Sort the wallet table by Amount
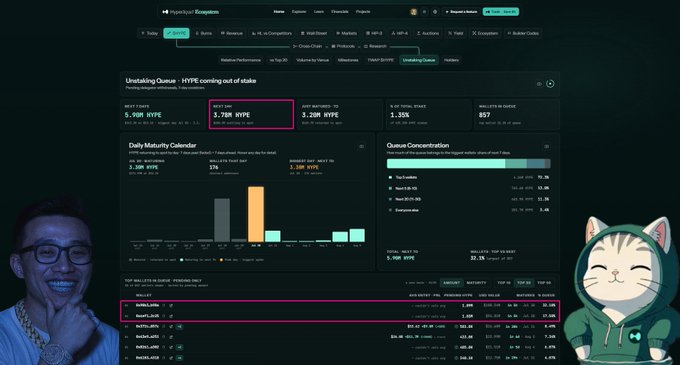Screen dimensions: 680x365 451,283
